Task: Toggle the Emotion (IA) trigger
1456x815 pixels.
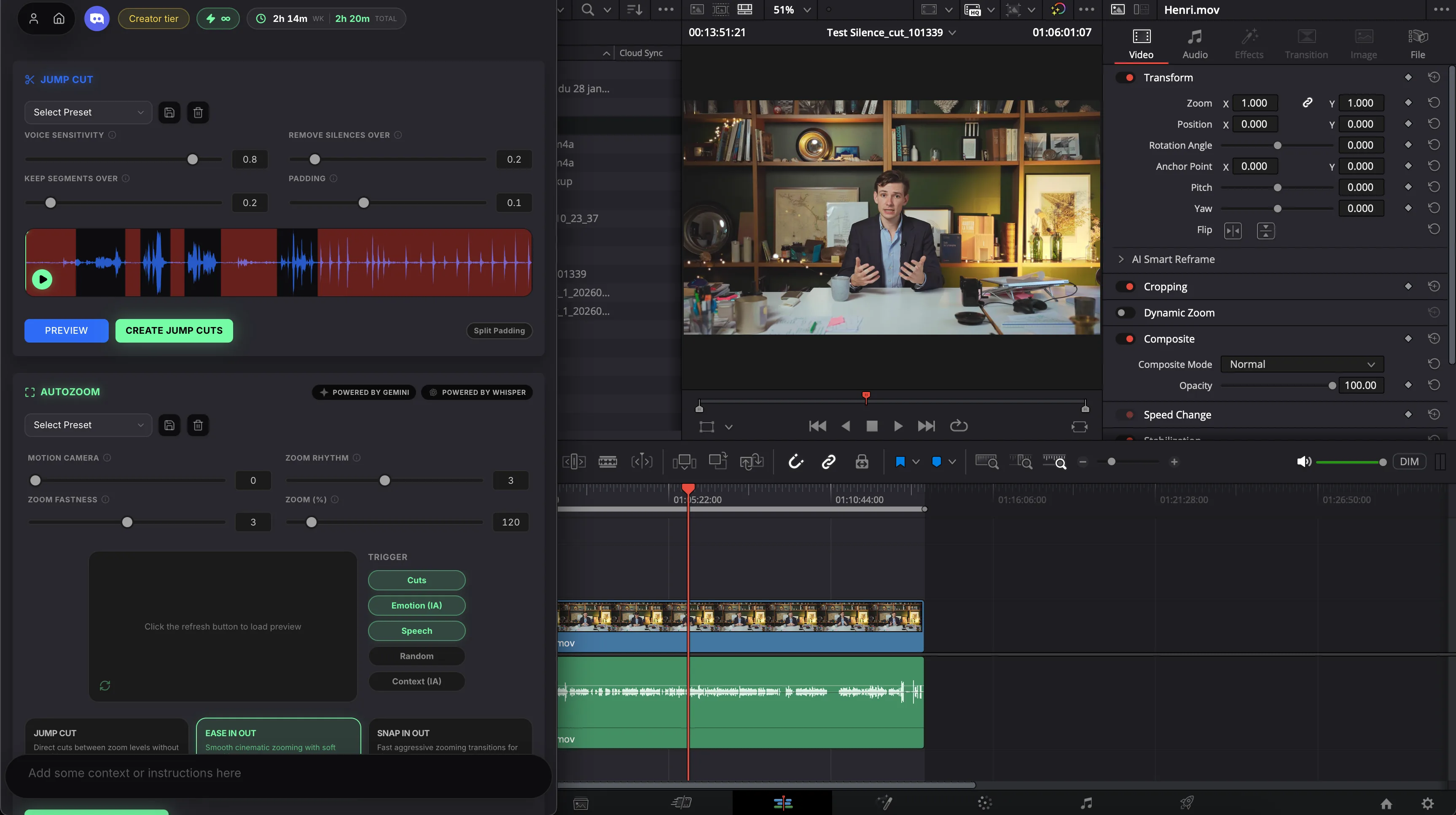Action: pos(416,605)
